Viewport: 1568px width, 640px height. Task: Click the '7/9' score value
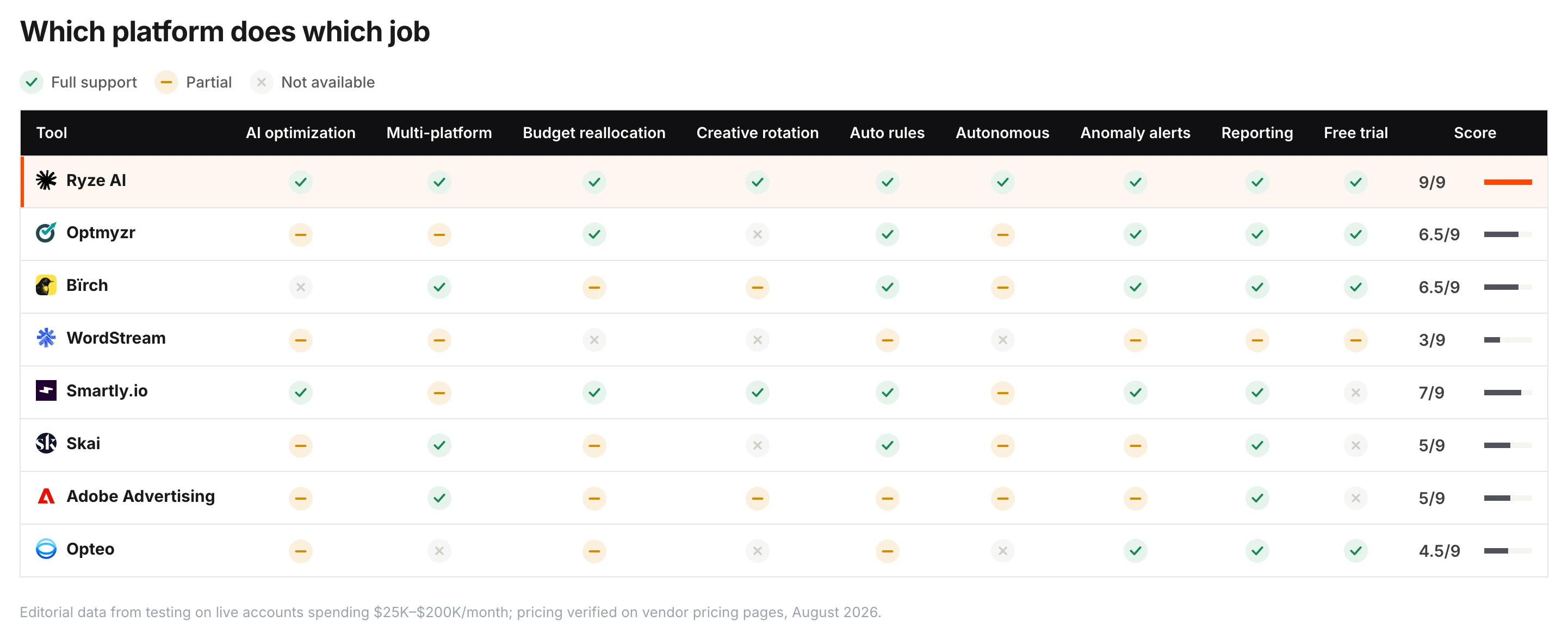tap(1431, 393)
